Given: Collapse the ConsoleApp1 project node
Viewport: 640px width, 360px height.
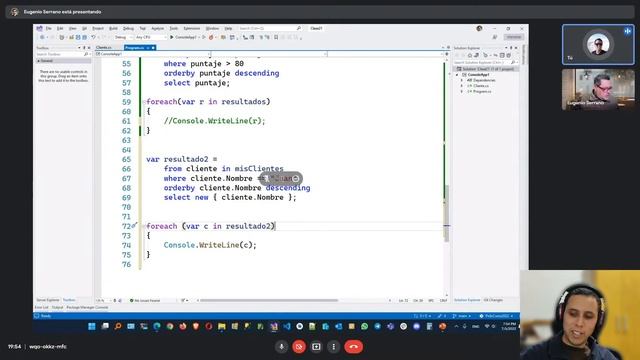Looking at the screenshot, I should point(457,75).
